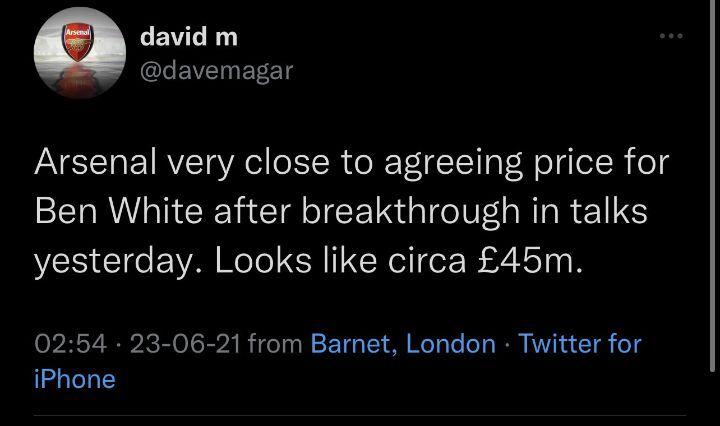Screen dimensions: 720x426
Task: Click the 23-06-21 tweet date
Action: [x=186, y=344]
